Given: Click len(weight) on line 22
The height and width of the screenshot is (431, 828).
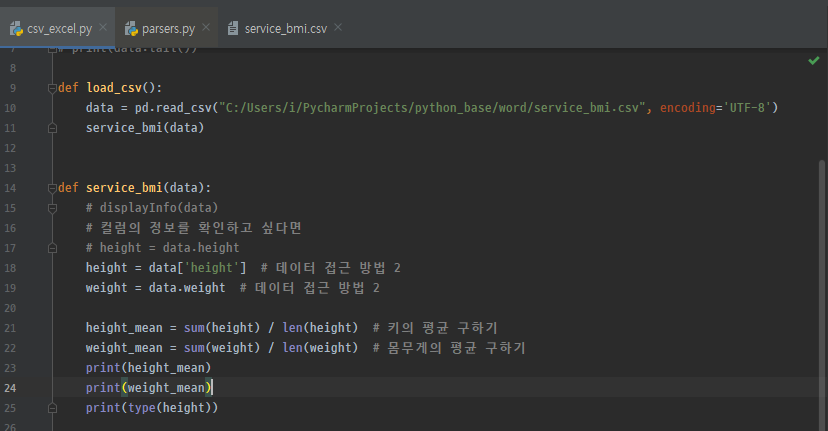Looking at the screenshot, I should (320, 348).
